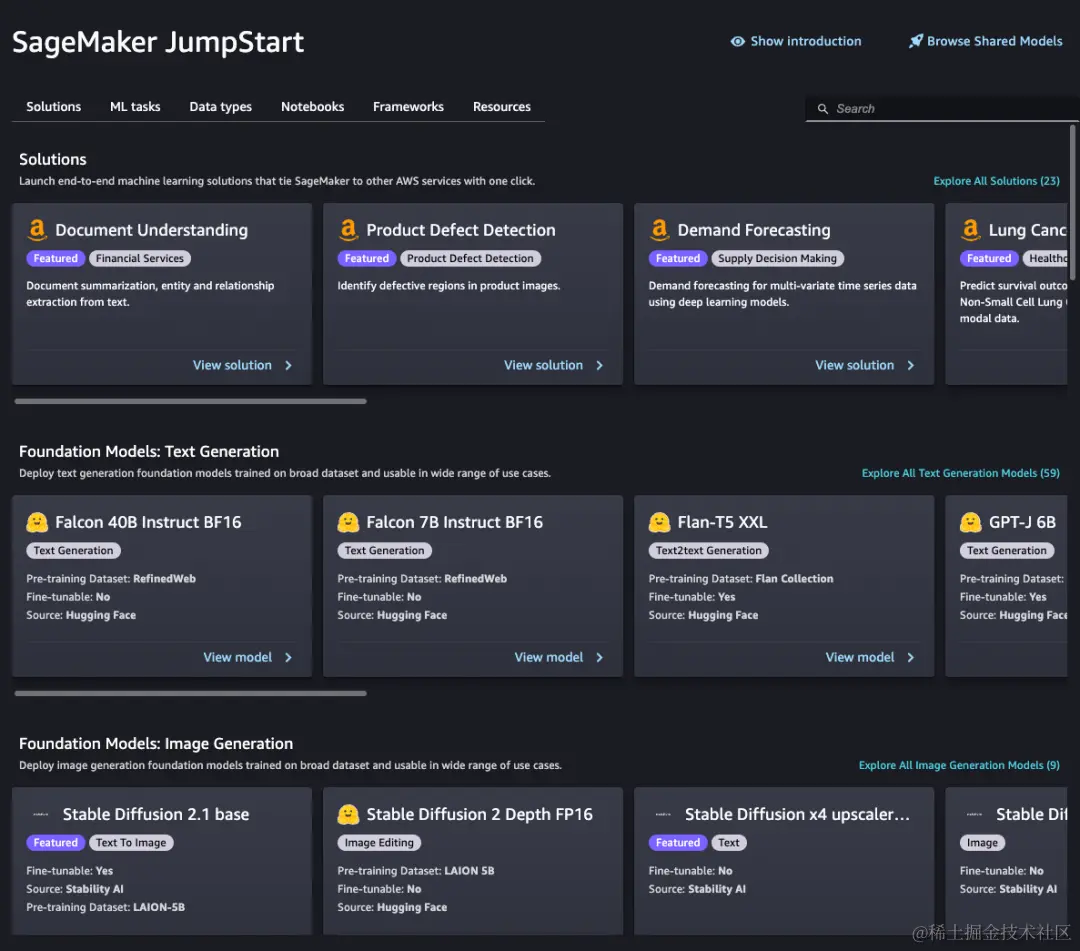1080x951 pixels.
Task: Select the Data types tab
Action: 220,107
